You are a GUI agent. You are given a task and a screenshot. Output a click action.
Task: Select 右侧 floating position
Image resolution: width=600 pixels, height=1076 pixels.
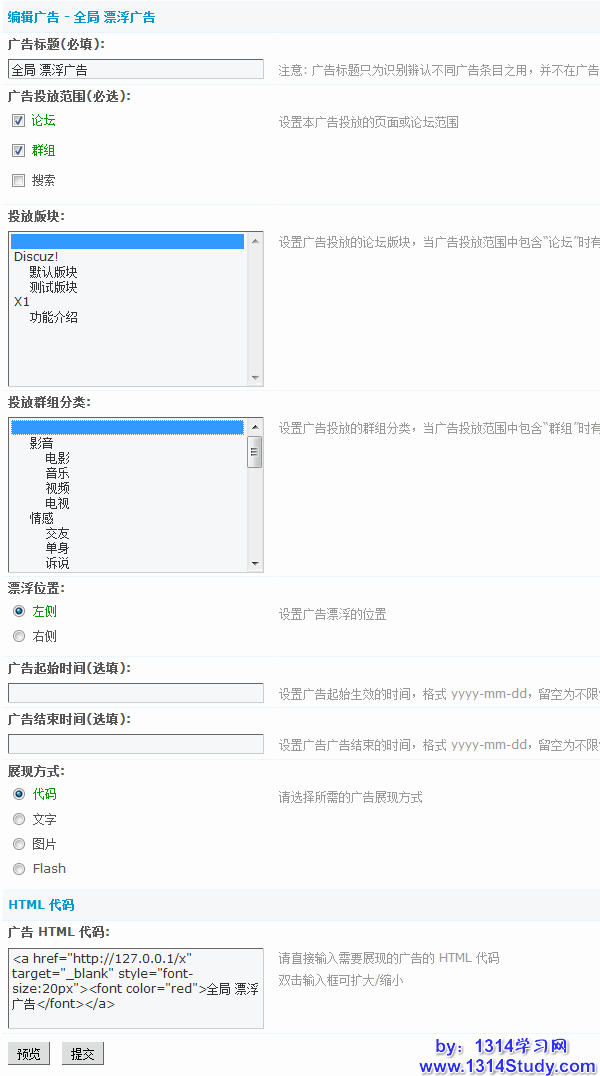coord(19,636)
